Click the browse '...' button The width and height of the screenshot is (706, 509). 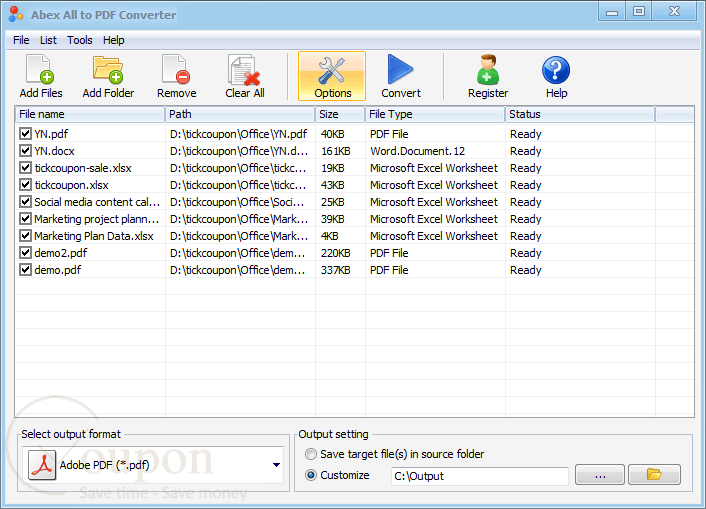[x=600, y=475]
